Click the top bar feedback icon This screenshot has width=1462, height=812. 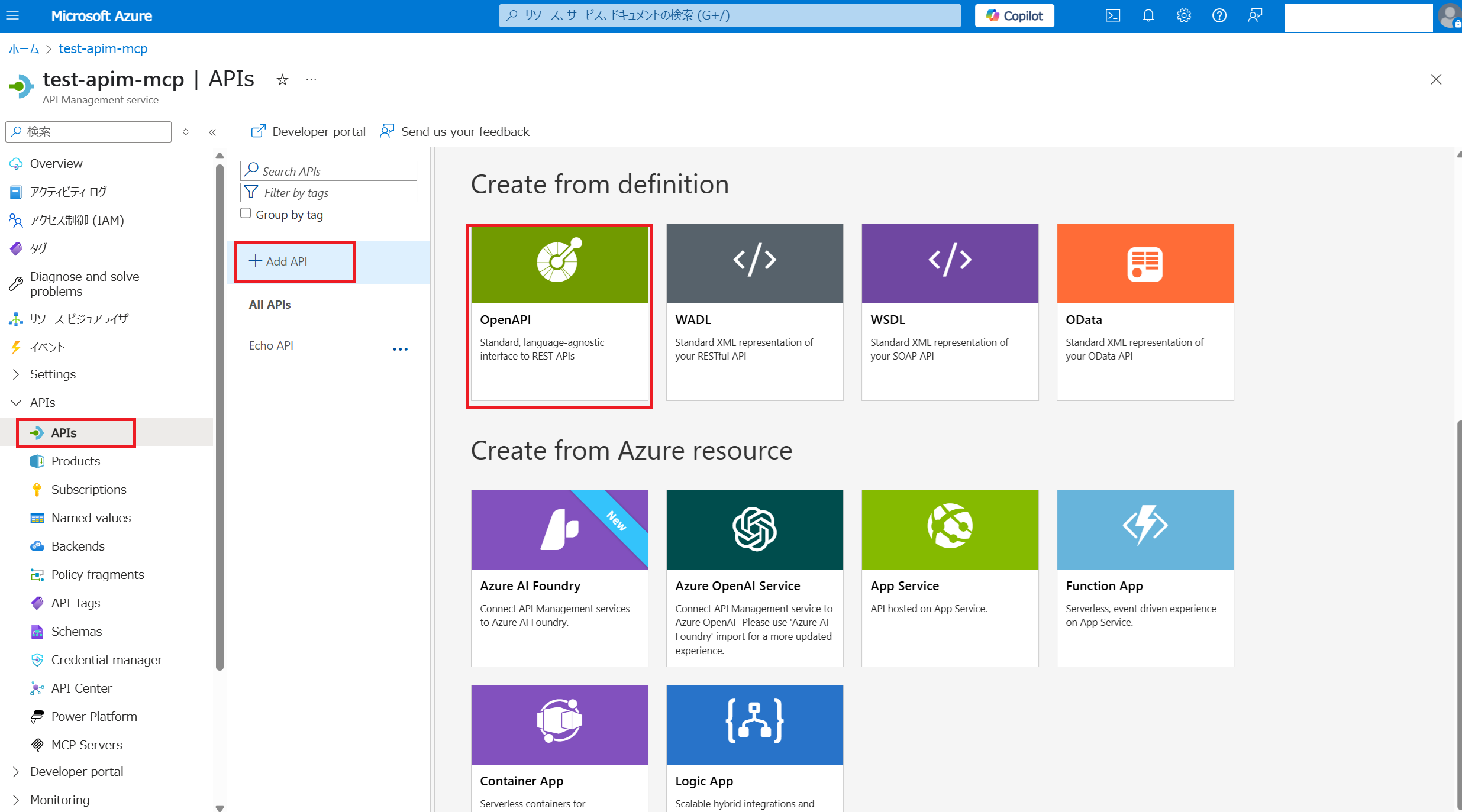1254,16
